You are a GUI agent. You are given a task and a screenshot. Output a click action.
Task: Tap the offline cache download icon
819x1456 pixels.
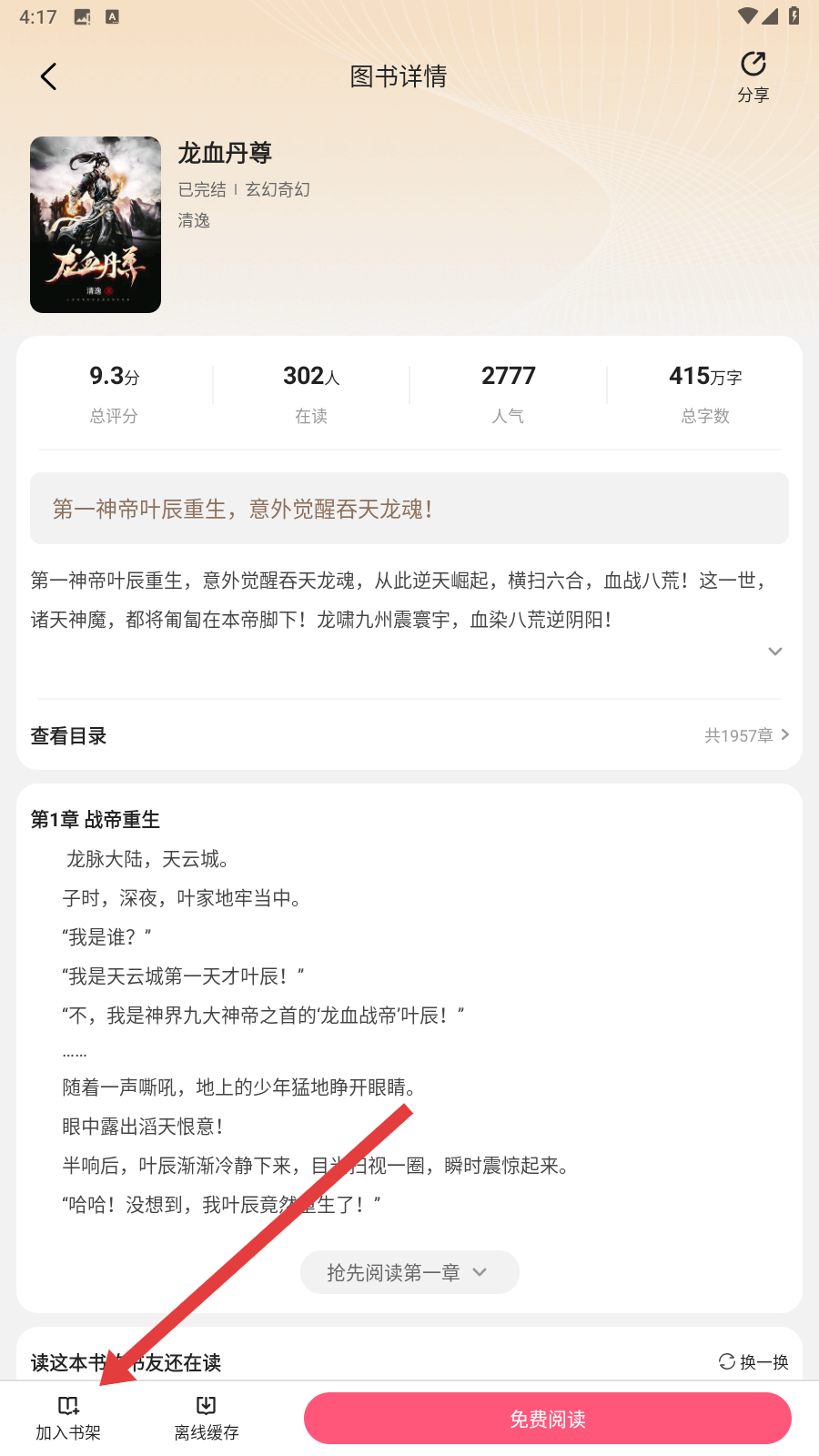tap(207, 1406)
